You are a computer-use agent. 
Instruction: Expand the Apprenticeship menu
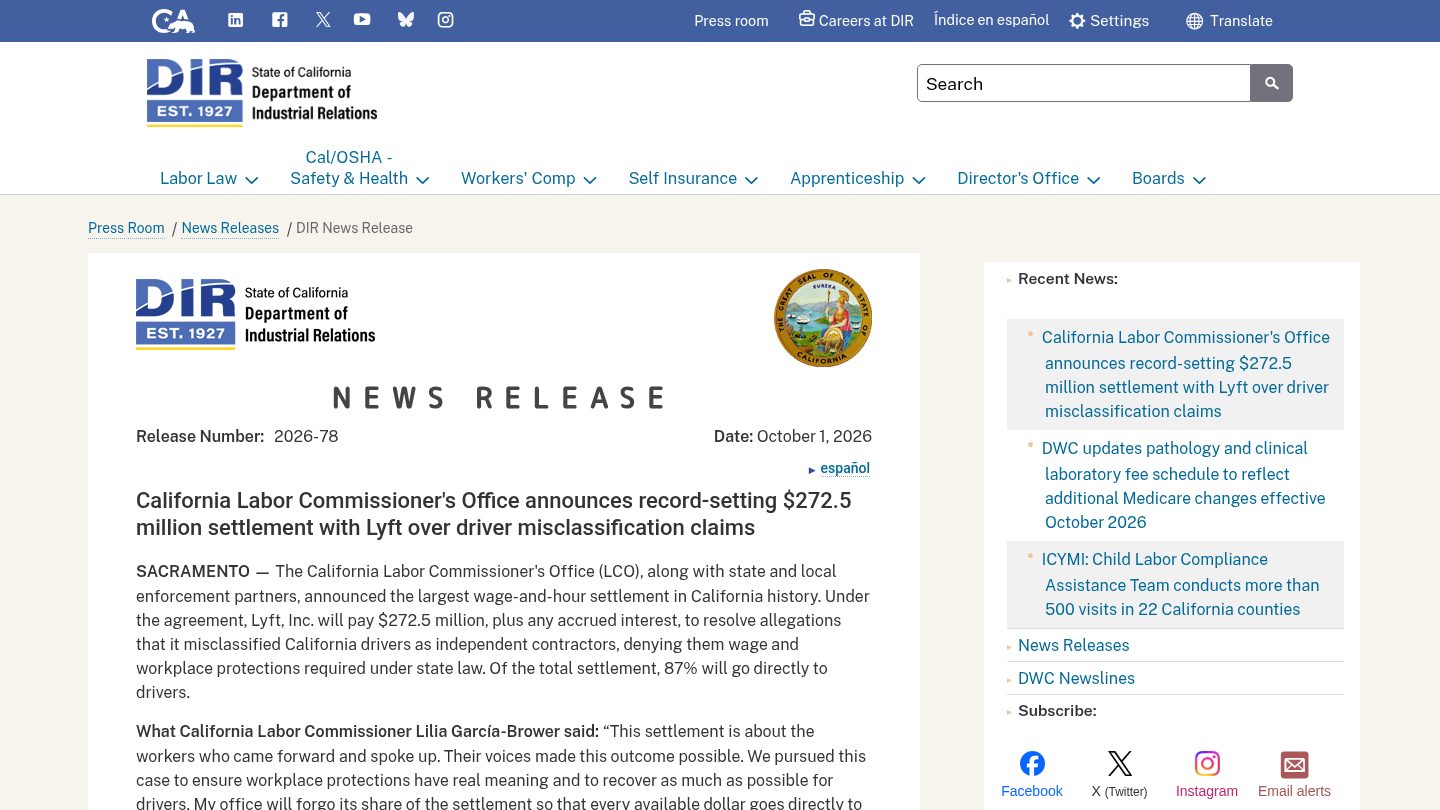858,178
